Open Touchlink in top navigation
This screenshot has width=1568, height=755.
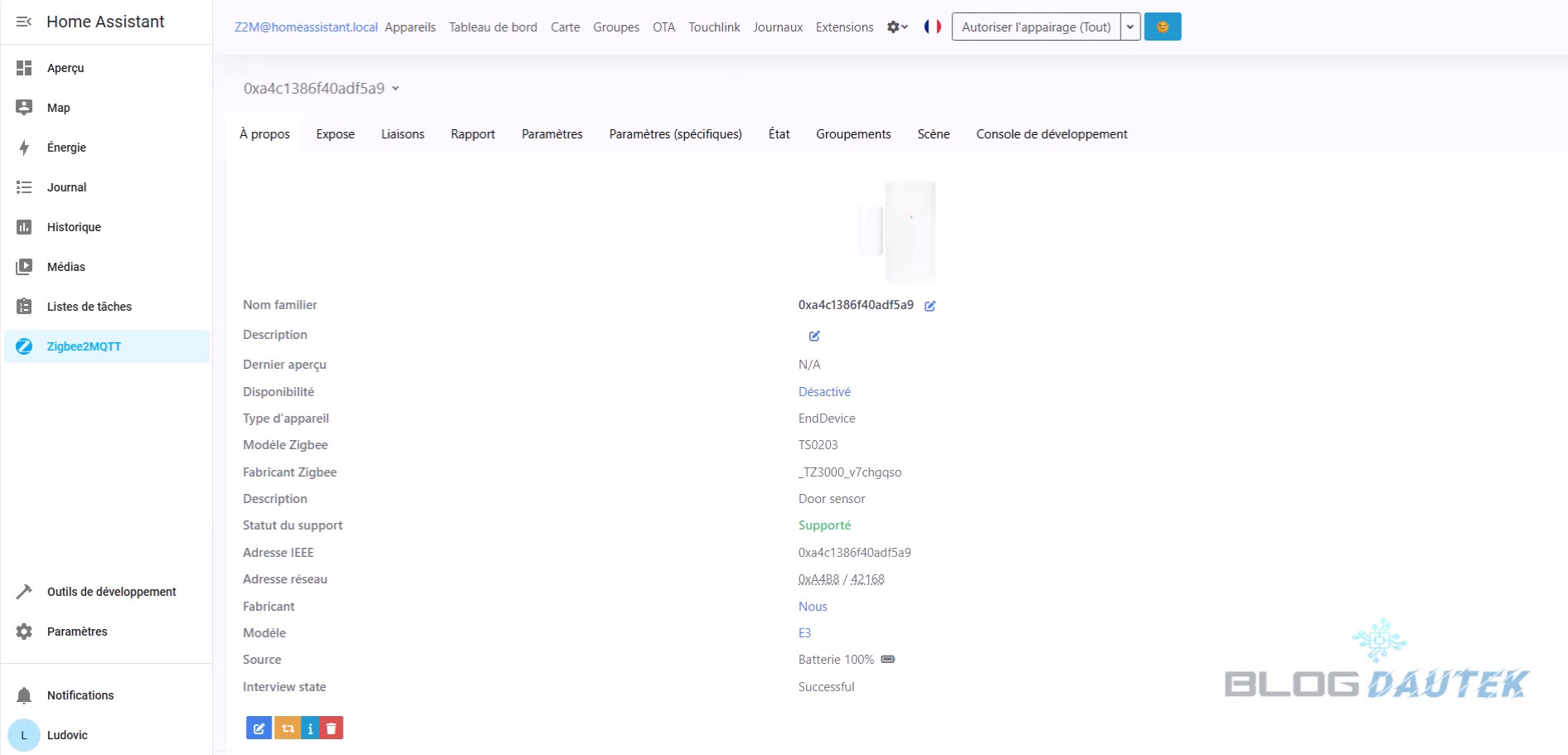(x=714, y=27)
